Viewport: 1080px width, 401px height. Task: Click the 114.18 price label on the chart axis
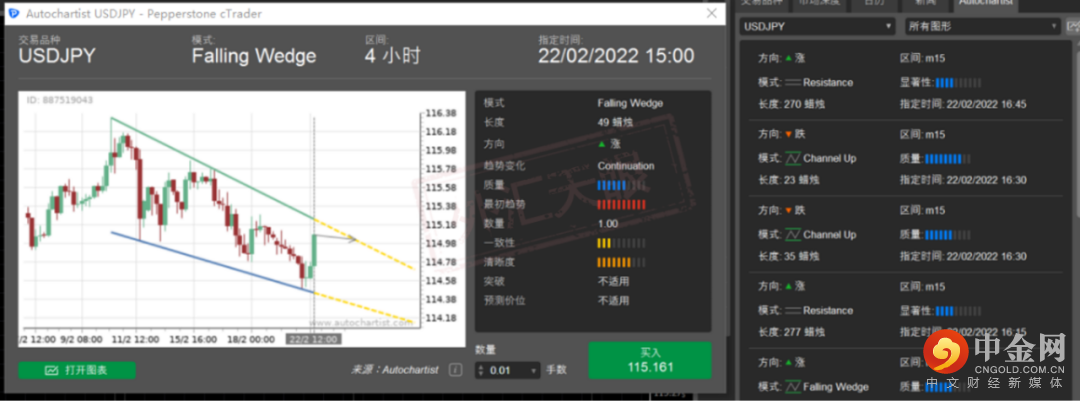click(x=441, y=318)
